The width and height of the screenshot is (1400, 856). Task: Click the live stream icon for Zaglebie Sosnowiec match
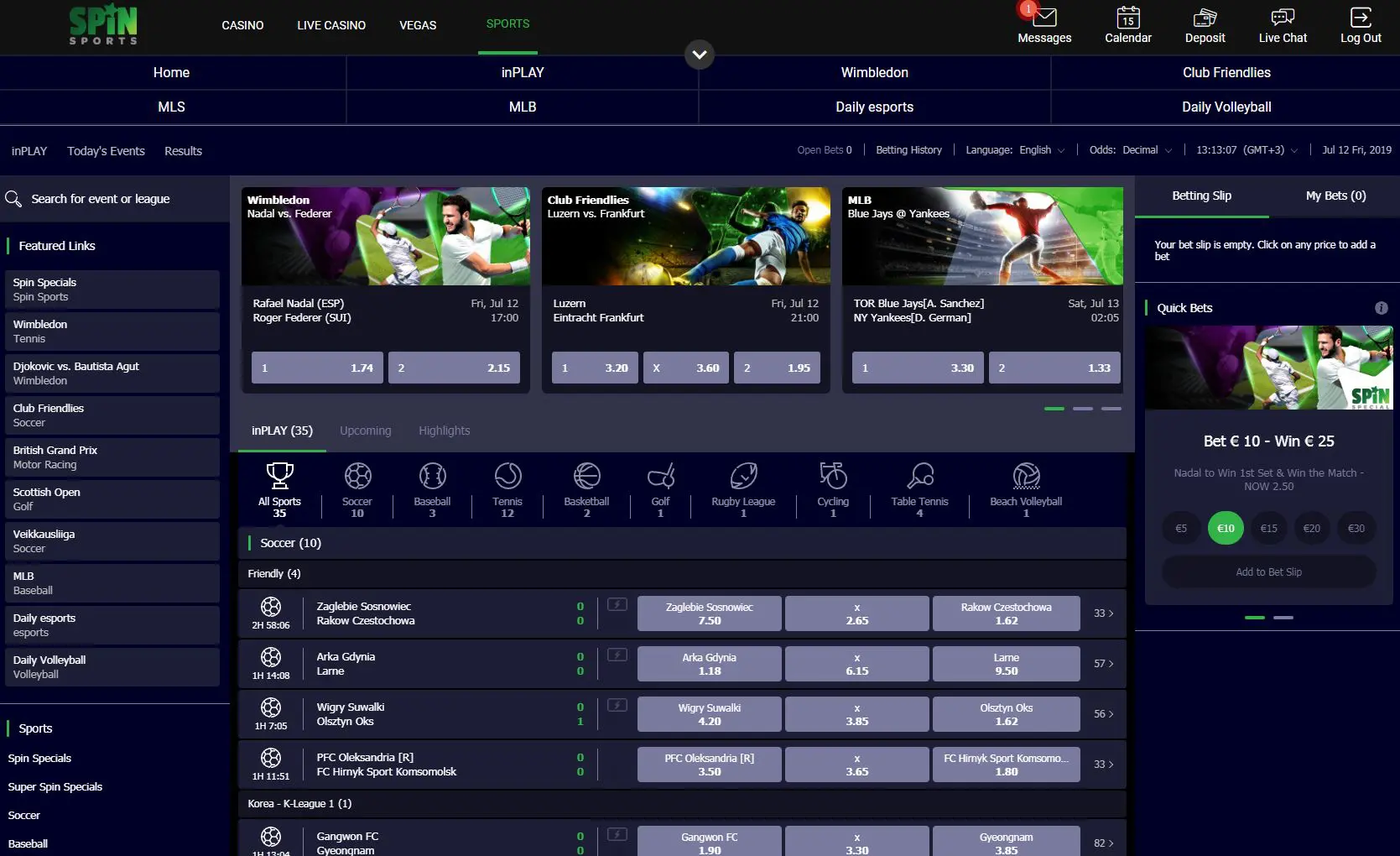[617, 604]
